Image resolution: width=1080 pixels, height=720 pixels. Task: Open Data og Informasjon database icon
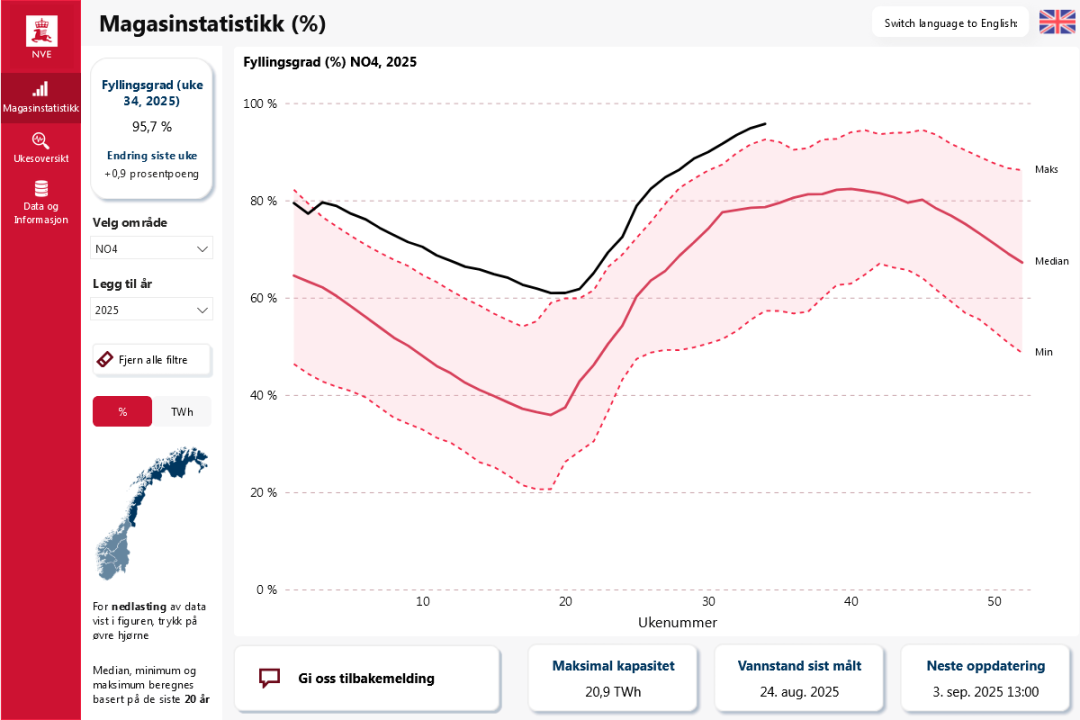pyautogui.click(x=40, y=189)
